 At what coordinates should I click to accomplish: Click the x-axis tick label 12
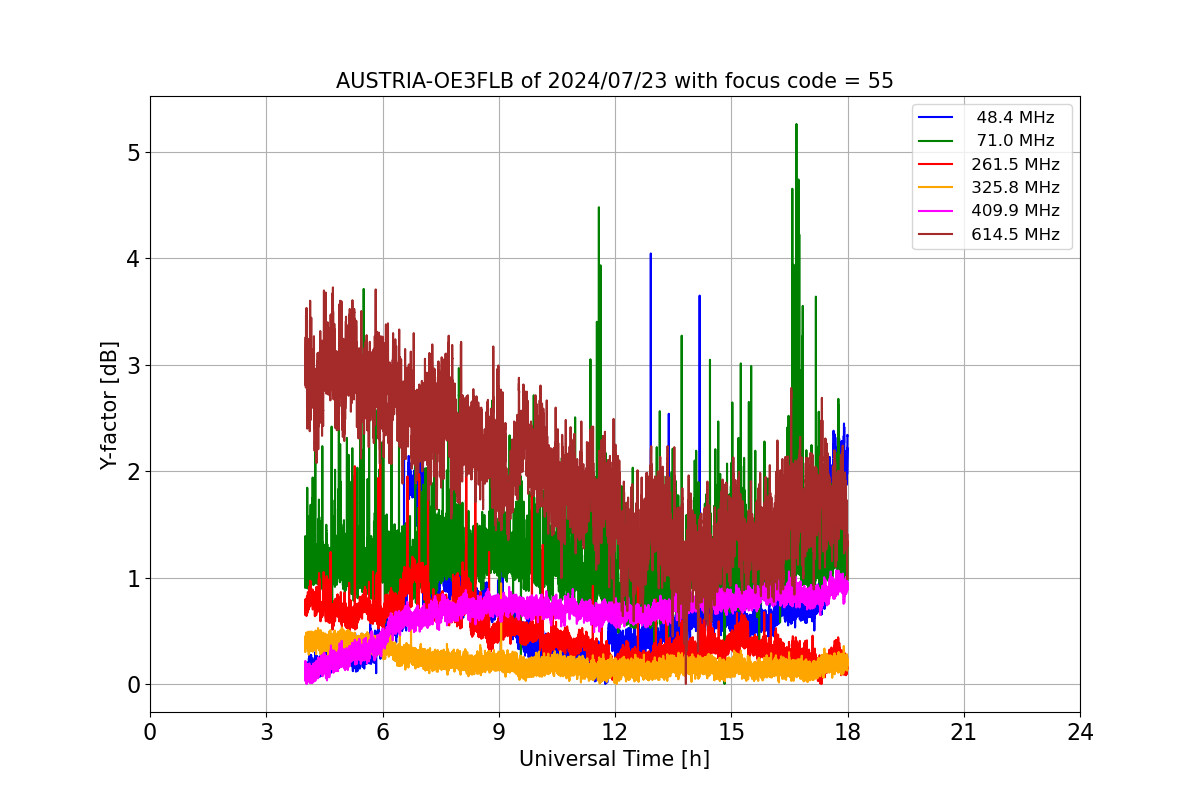point(615,732)
